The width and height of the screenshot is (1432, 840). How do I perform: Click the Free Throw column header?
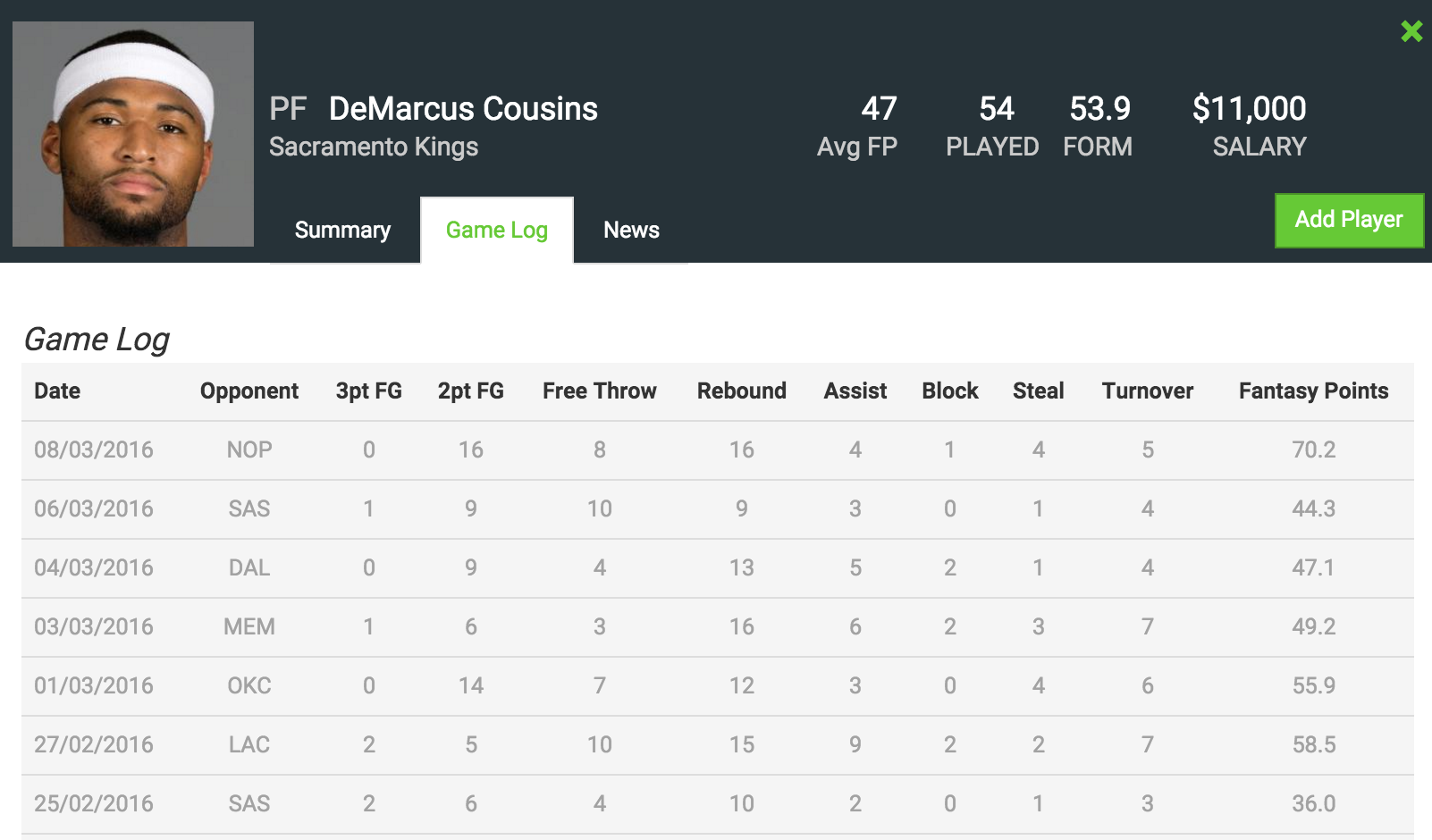pyautogui.click(x=600, y=391)
